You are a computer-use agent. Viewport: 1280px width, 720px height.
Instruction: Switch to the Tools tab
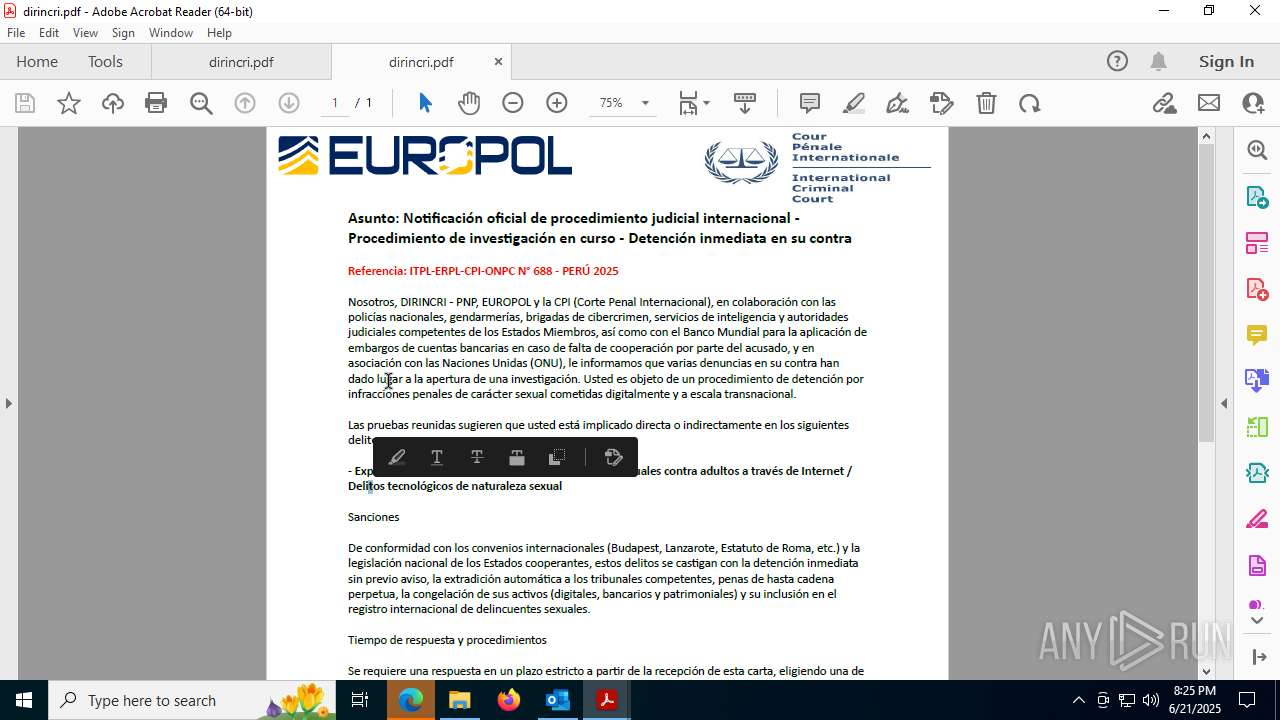click(x=105, y=61)
